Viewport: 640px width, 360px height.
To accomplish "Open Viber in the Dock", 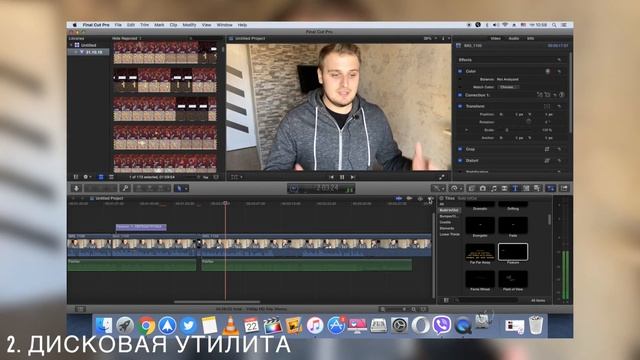I will pos(442,325).
